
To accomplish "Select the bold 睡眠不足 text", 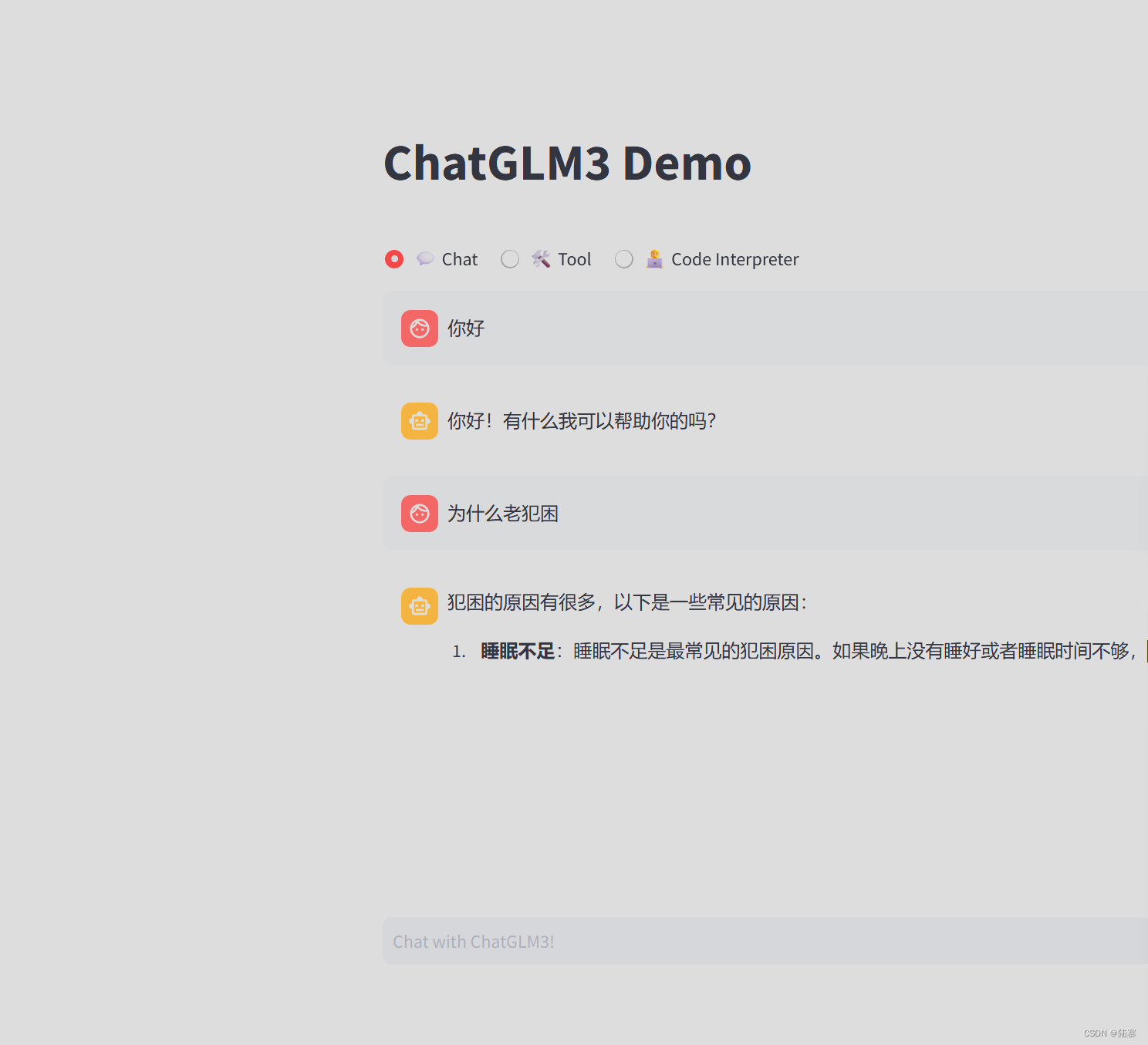I will pyautogui.click(x=517, y=652).
